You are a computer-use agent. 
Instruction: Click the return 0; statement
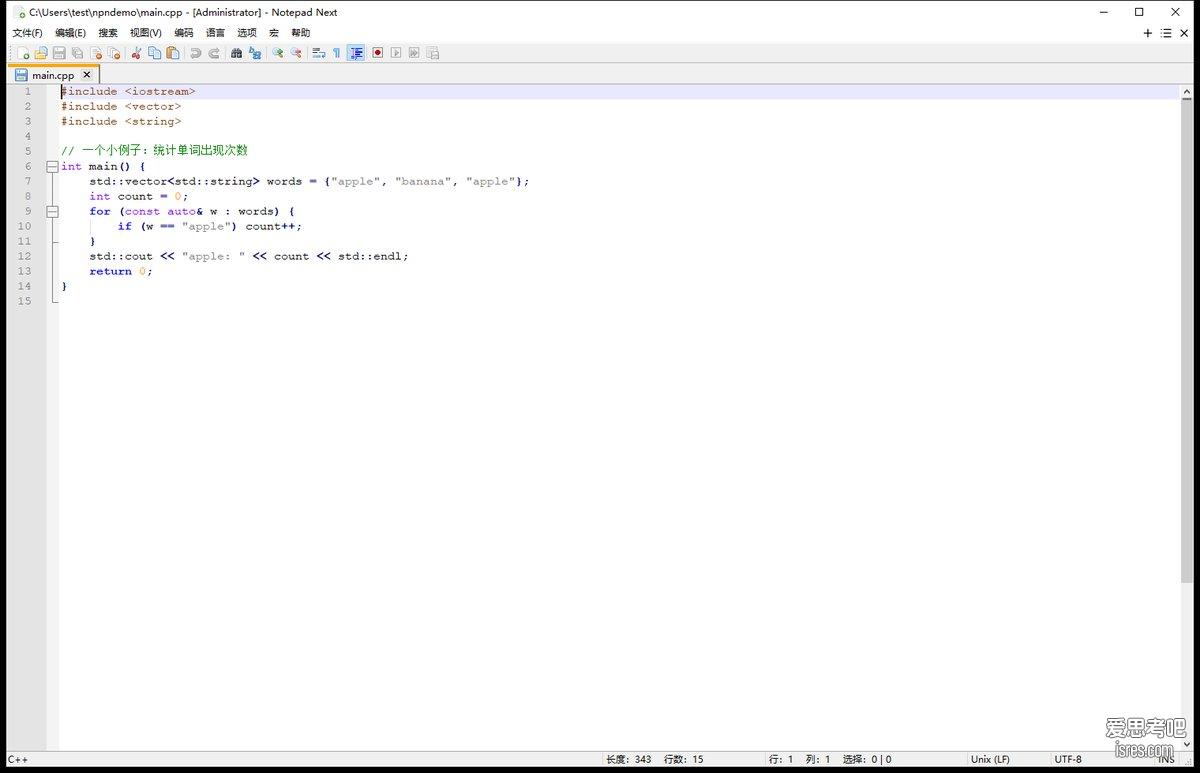pos(121,271)
